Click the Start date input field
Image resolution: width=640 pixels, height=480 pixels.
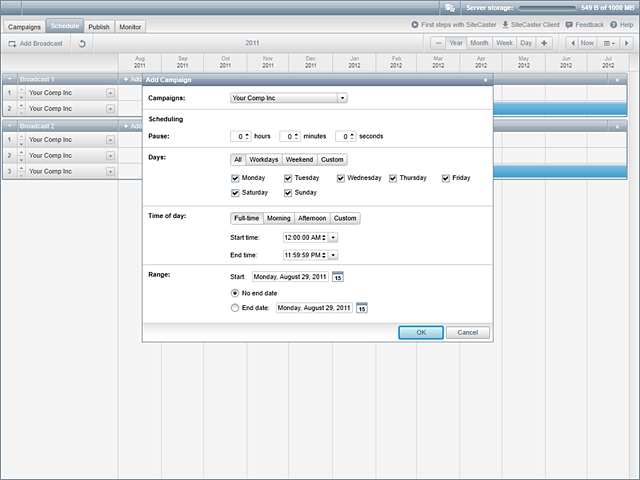[289, 277]
